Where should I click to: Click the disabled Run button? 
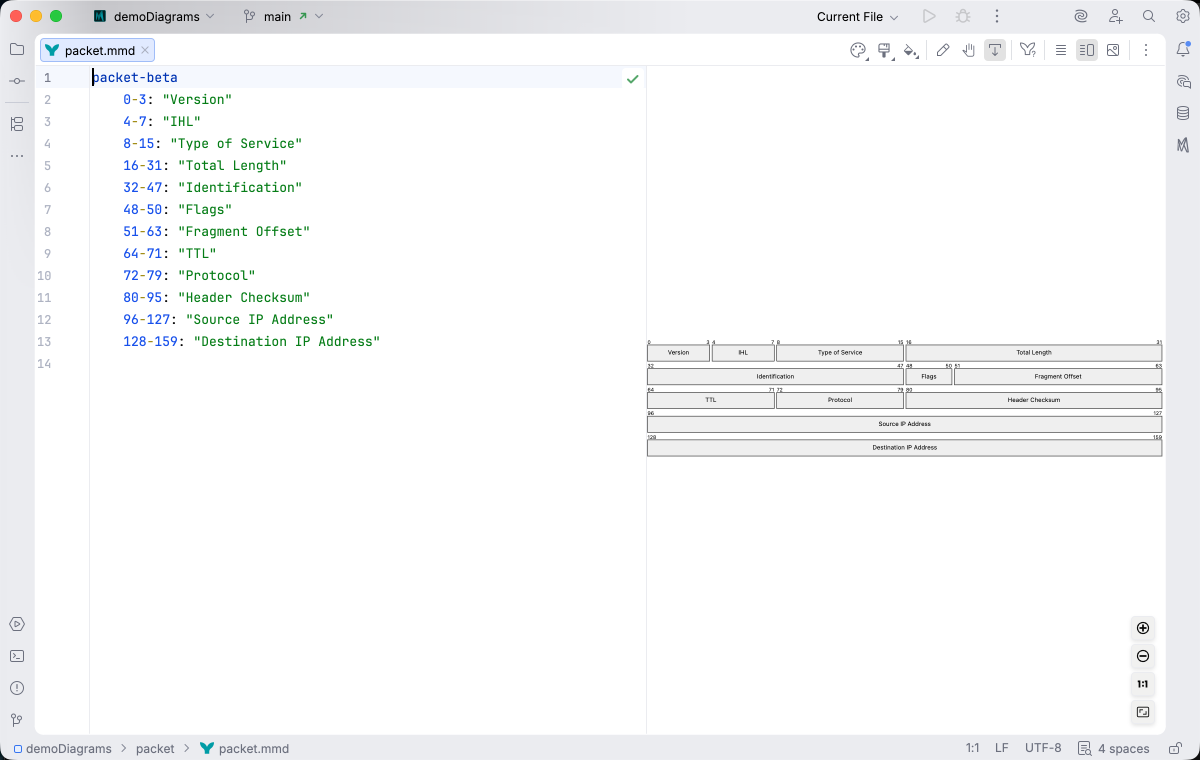929,16
